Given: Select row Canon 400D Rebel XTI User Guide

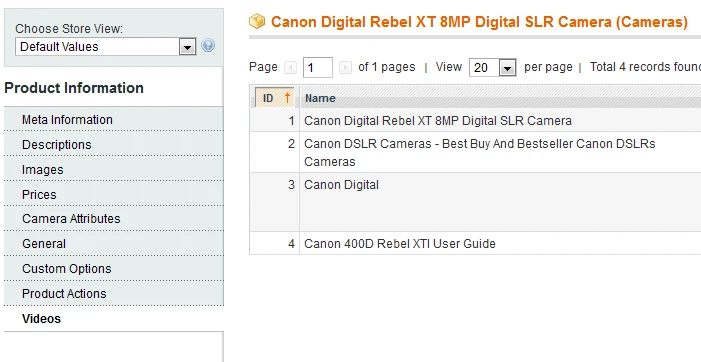Looking at the screenshot, I should (x=475, y=244).
